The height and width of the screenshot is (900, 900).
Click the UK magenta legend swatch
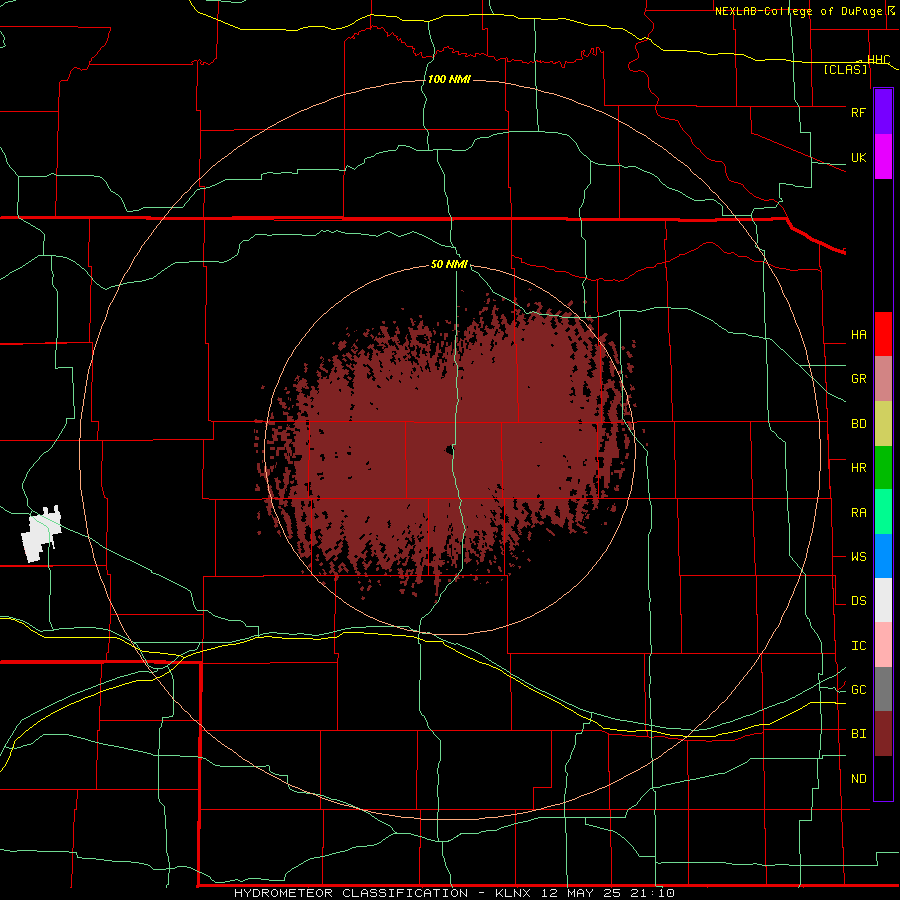pos(883,157)
